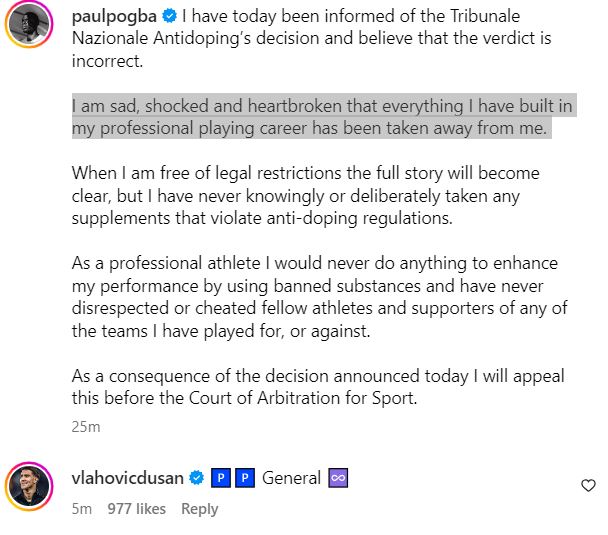Click the word 'General' in the comment
The height and width of the screenshot is (535, 608).
(x=291, y=478)
